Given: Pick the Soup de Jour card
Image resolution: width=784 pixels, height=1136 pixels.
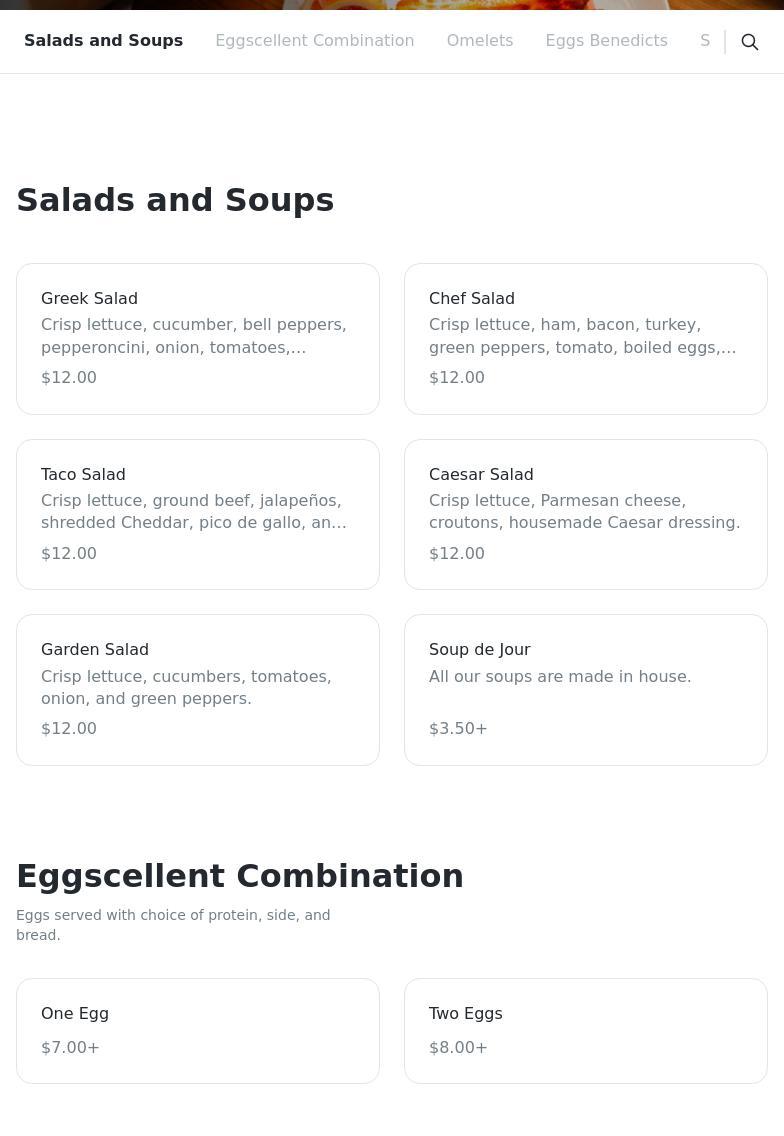Looking at the screenshot, I should pos(585,690).
